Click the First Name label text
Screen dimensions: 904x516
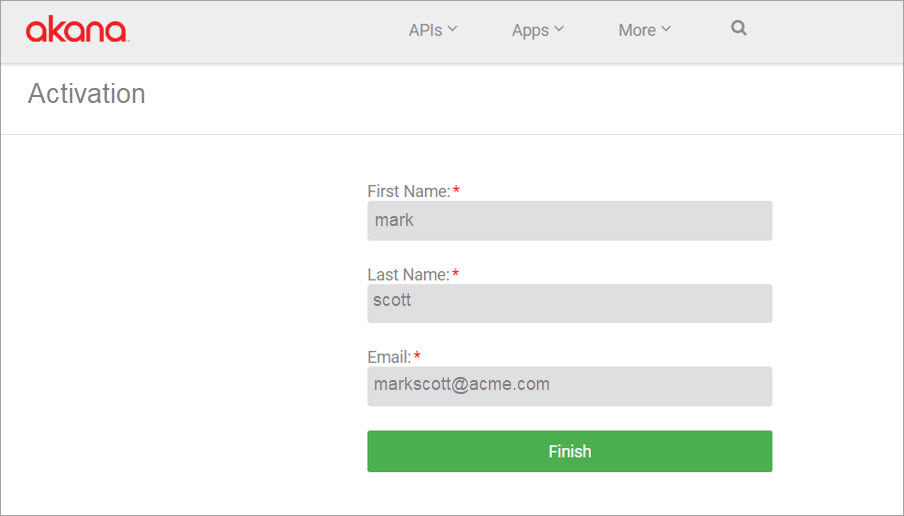[409, 191]
